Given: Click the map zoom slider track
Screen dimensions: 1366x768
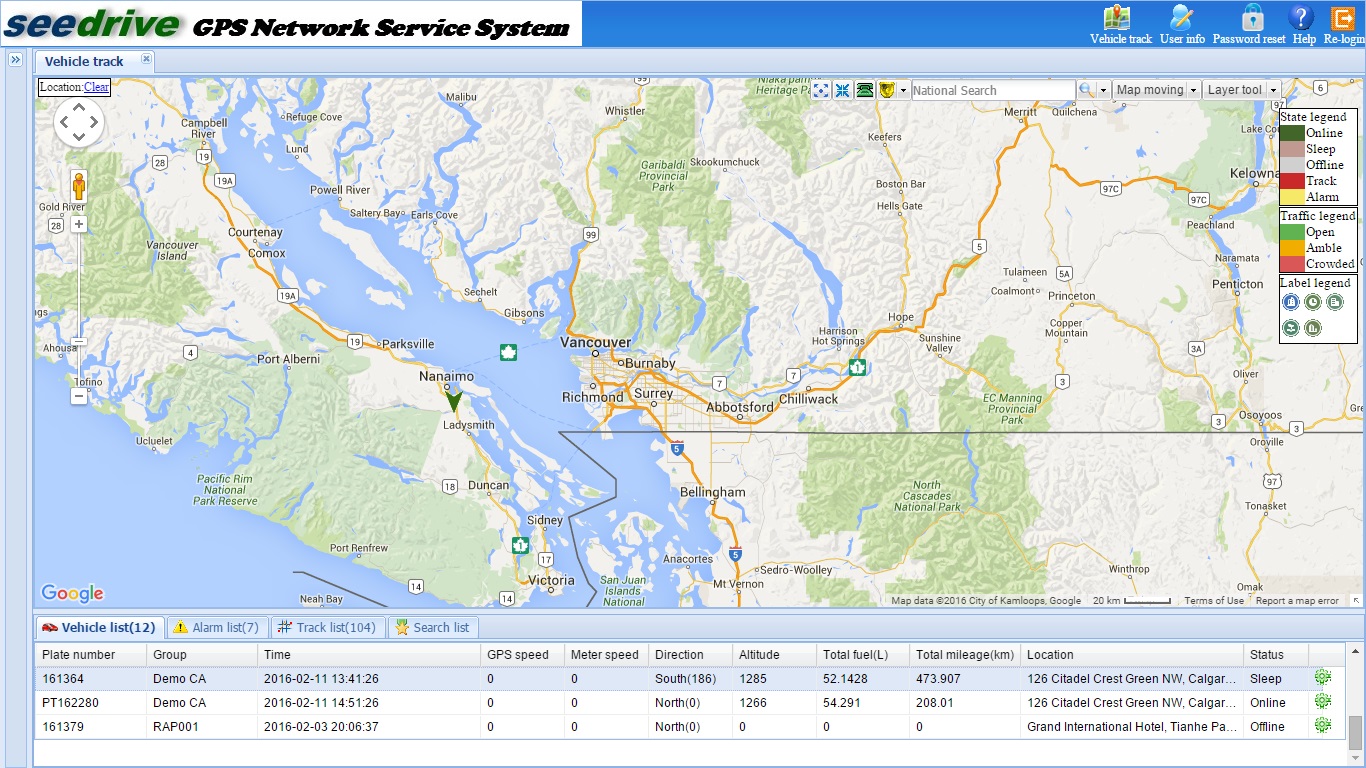Looking at the screenshot, I should pos(79,310).
